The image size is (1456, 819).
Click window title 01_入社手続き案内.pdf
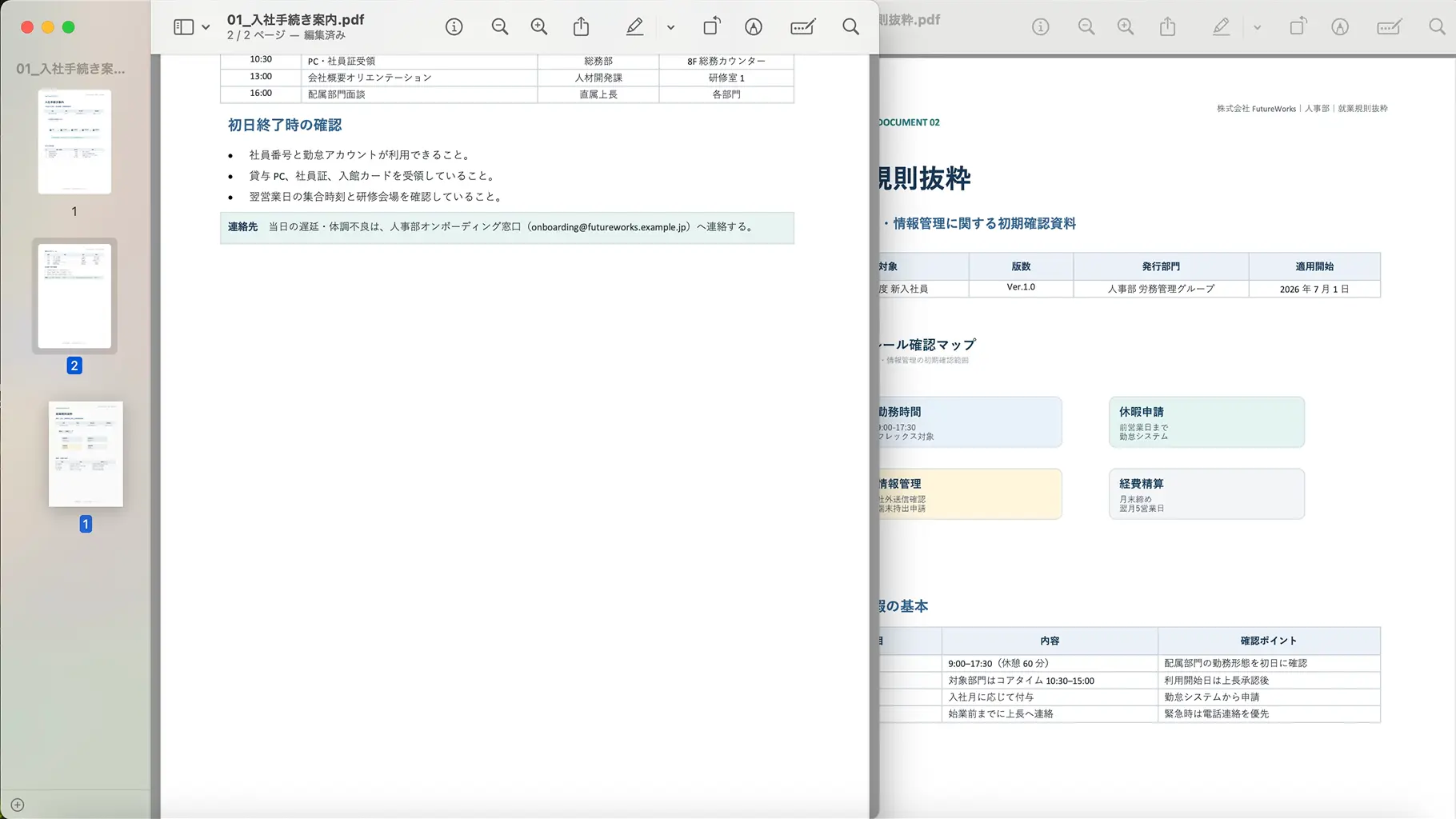[295, 19]
